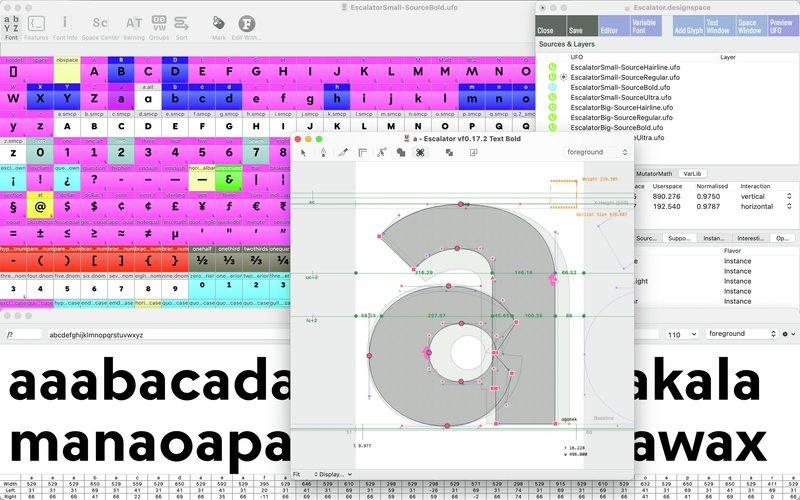Switch to the MutatorMath tab
Screen dimensions: 800x500
[x=659, y=173]
